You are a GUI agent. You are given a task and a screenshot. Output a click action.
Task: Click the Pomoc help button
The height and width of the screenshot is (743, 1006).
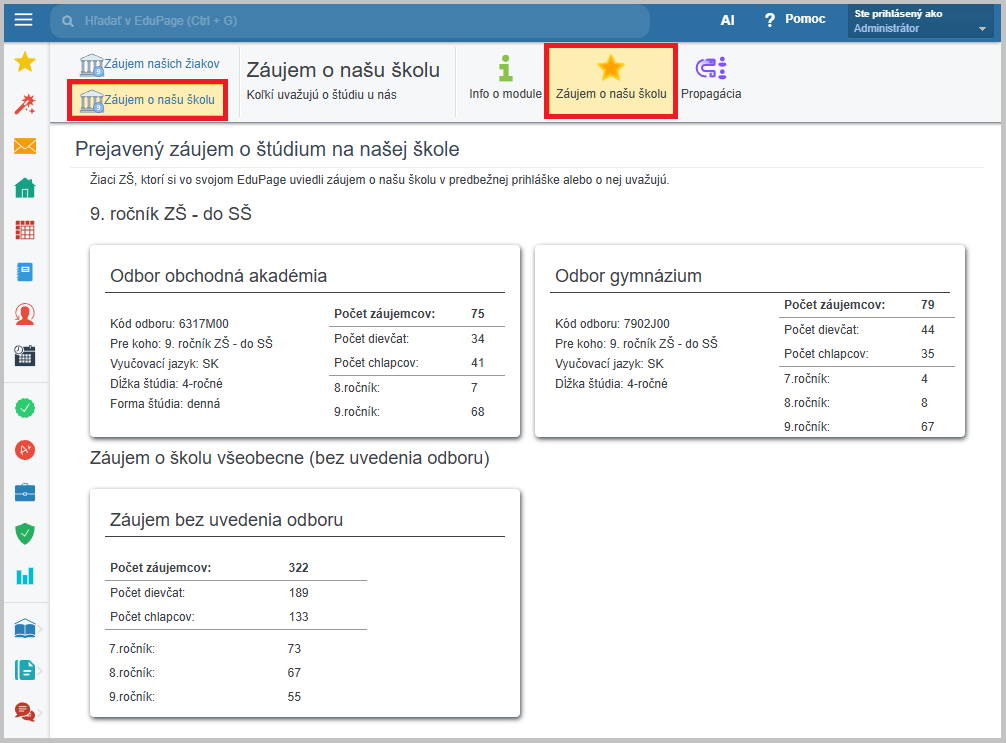[x=794, y=20]
